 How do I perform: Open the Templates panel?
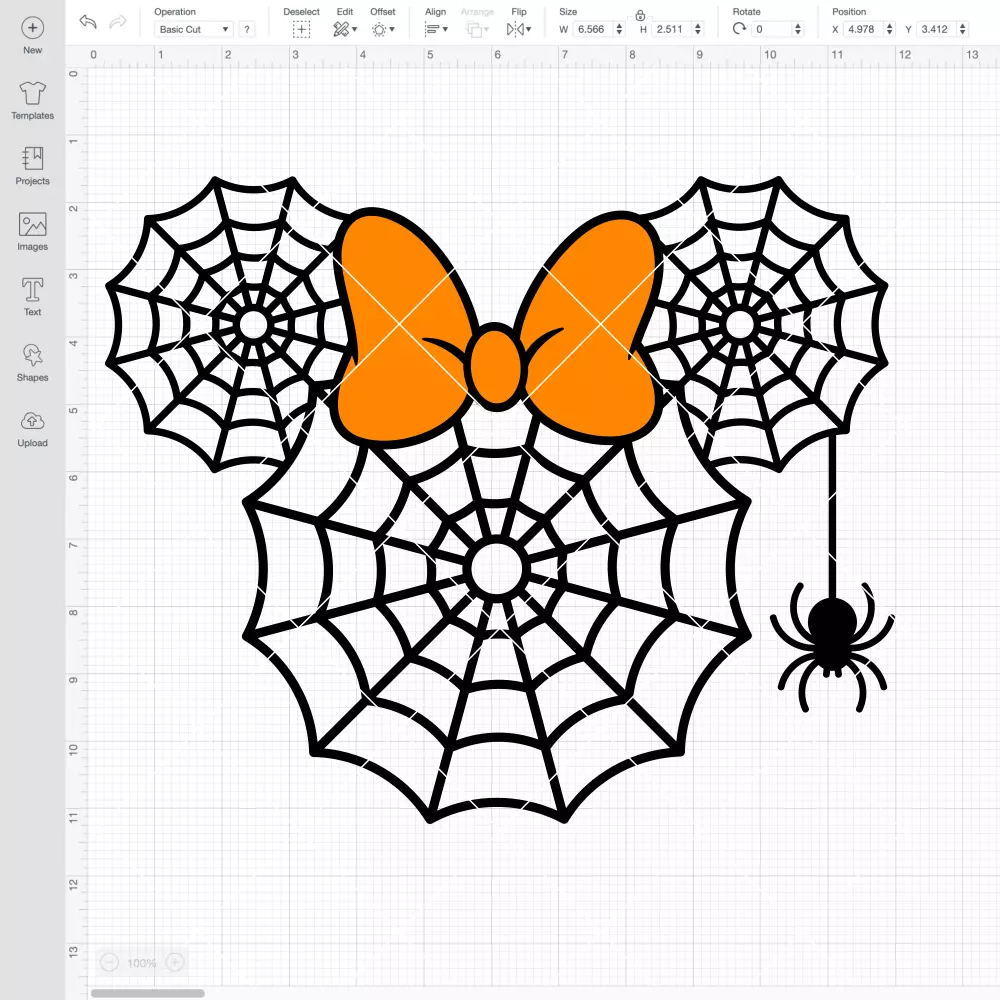click(33, 101)
